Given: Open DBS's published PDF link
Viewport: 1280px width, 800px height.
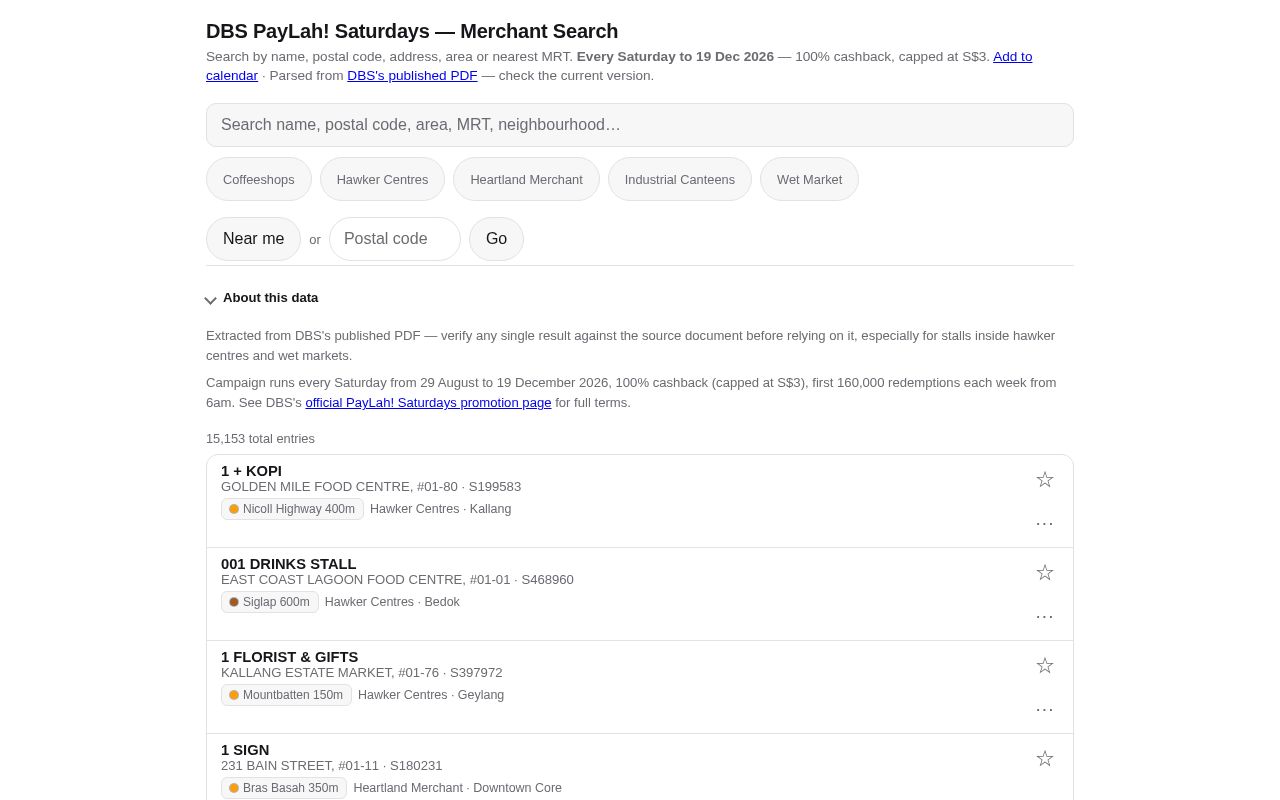Looking at the screenshot, I should pos(412,76).
